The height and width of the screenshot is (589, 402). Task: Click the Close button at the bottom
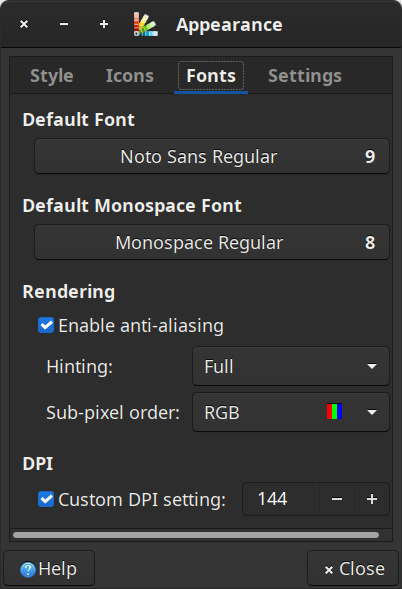(x=353, y=569)
